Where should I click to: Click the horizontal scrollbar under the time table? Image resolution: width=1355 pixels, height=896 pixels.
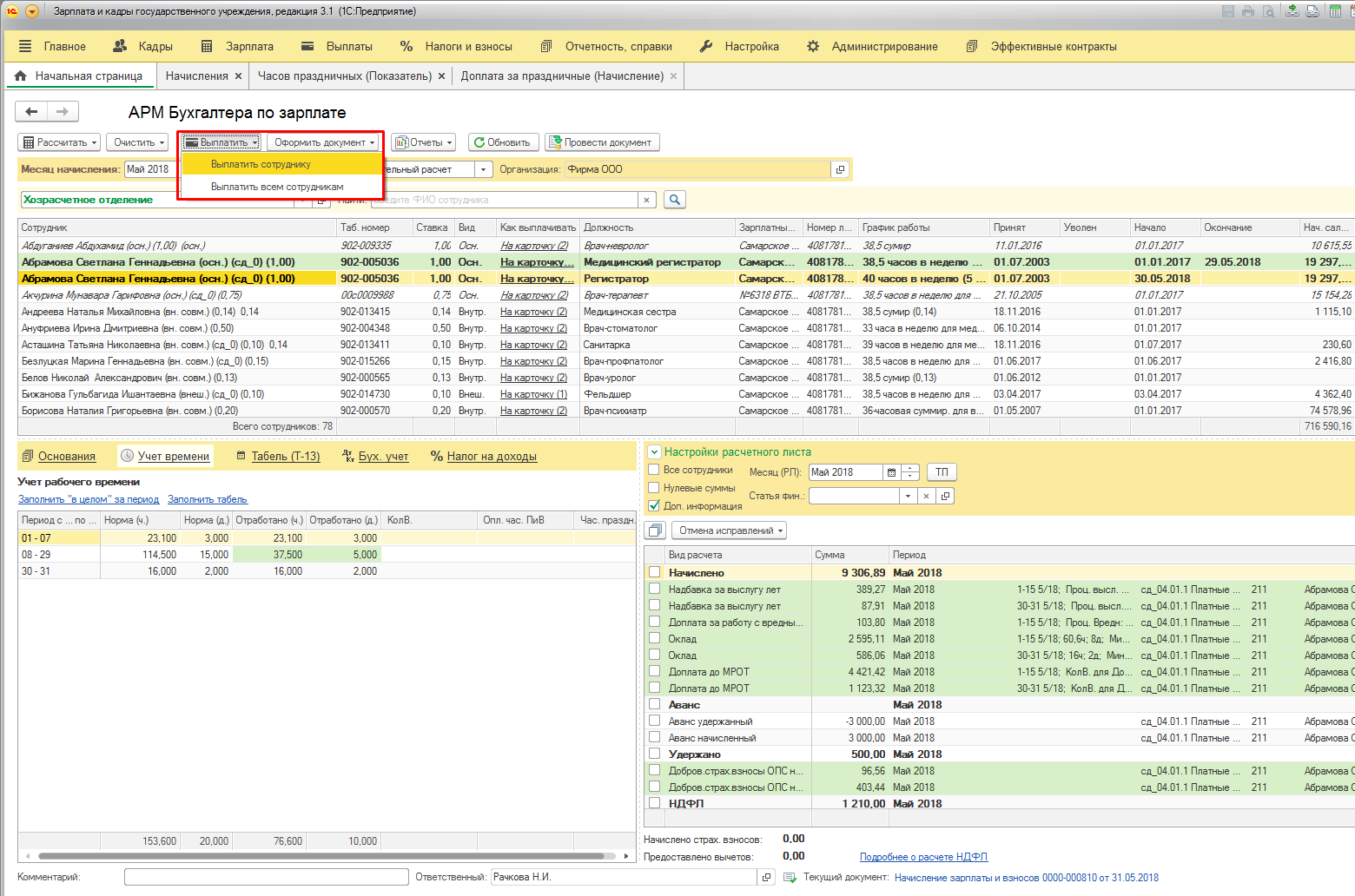coord(321,856)
